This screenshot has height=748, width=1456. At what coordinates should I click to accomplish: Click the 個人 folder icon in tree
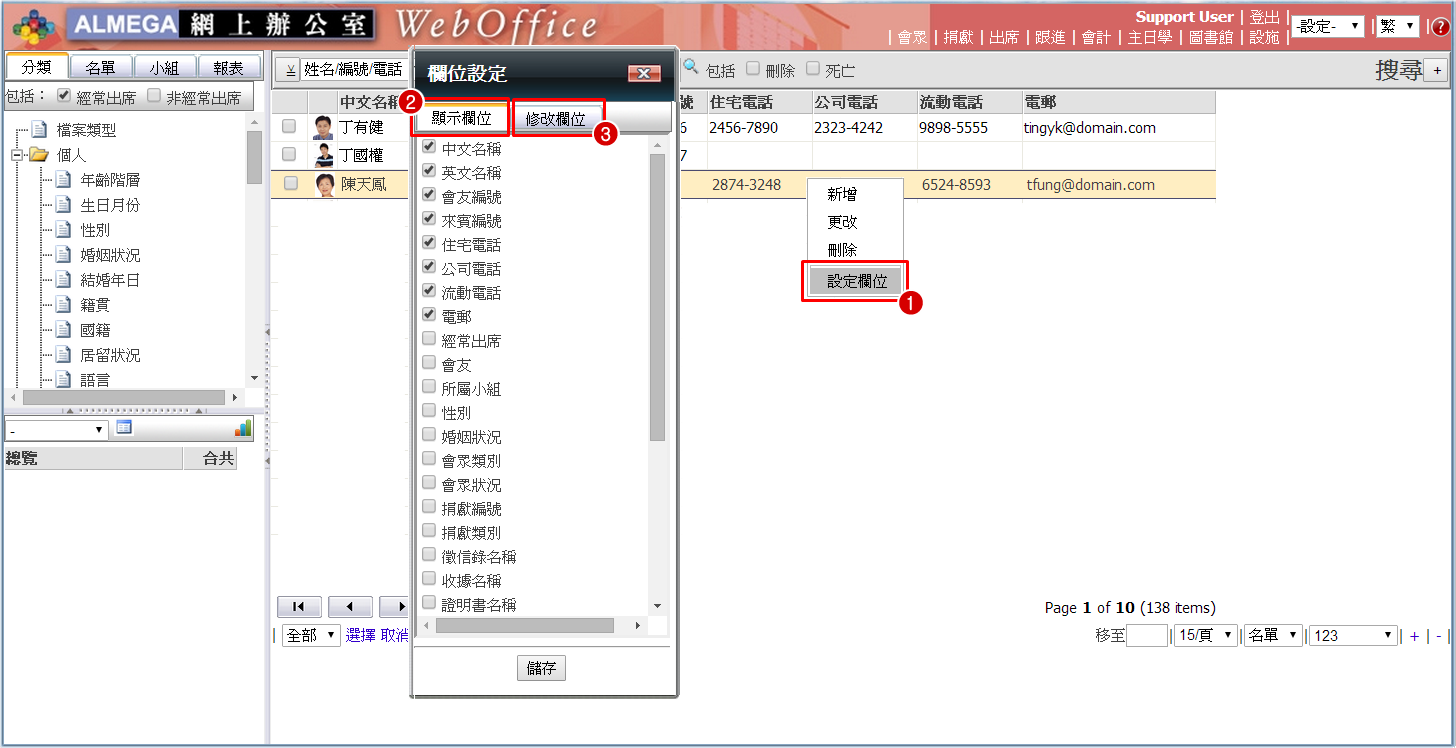[39, 155]
